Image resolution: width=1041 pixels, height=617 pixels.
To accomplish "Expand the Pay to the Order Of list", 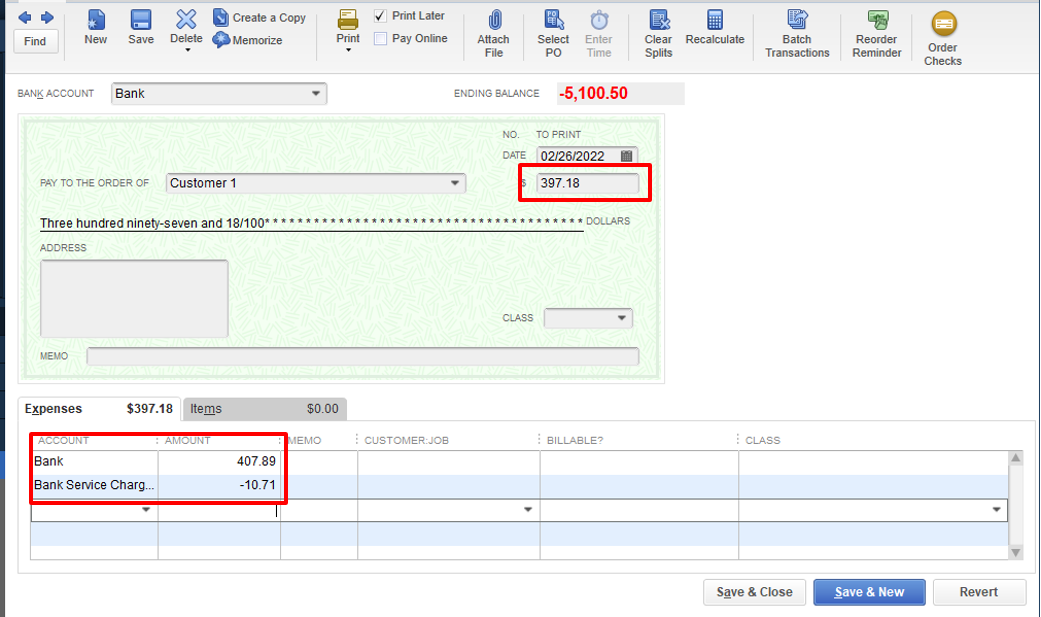I will (457, 183).
